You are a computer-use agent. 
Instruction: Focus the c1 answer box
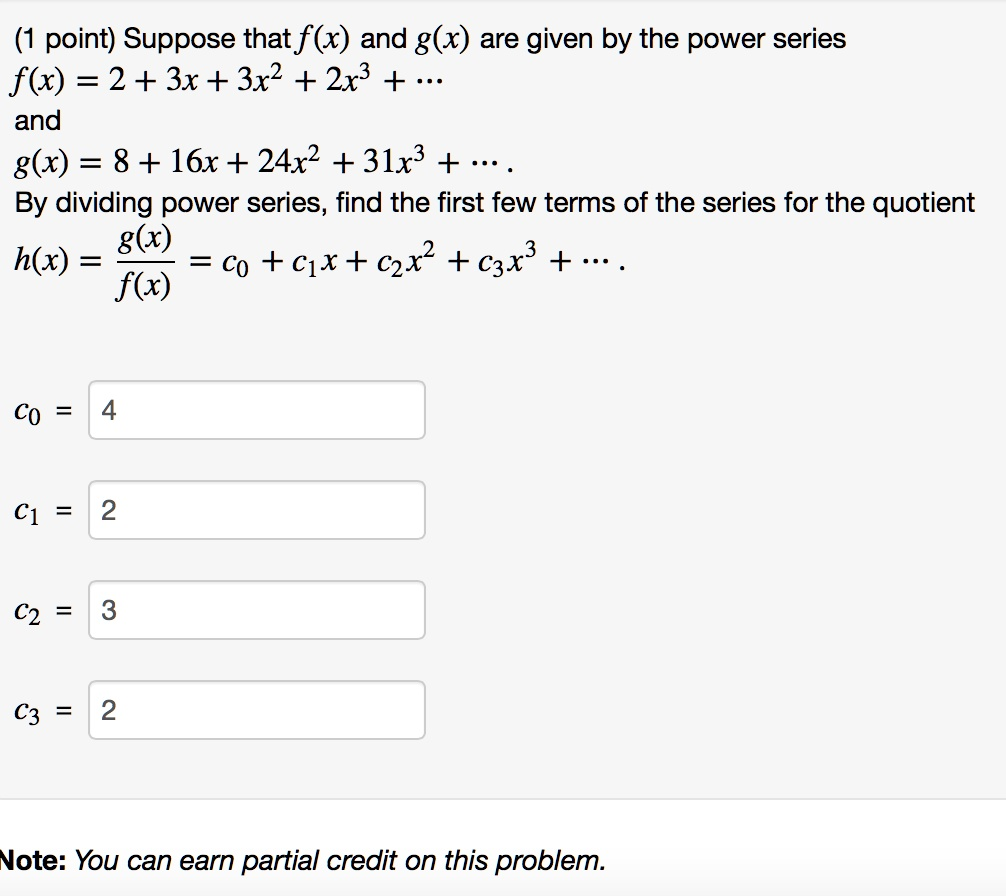click(x=256, y=510)
